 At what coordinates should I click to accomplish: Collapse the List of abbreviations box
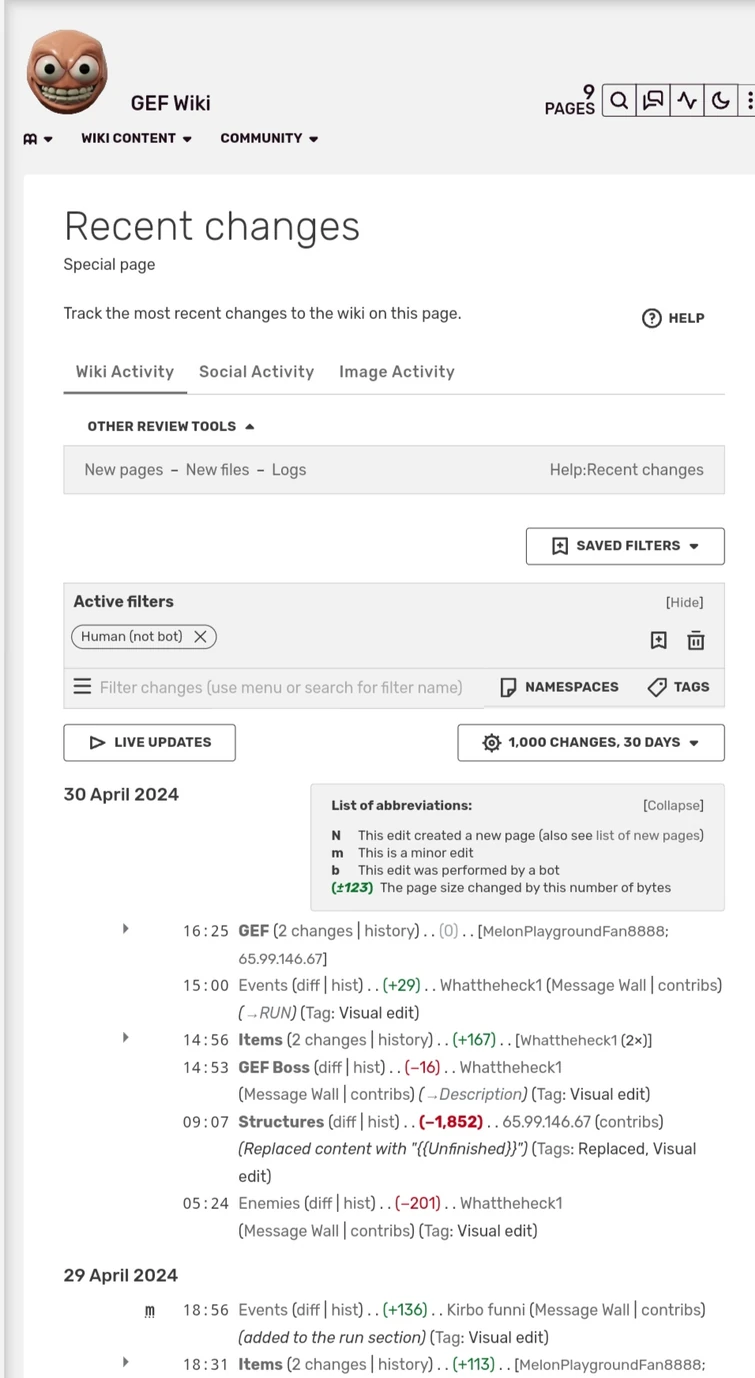(673, 805)
